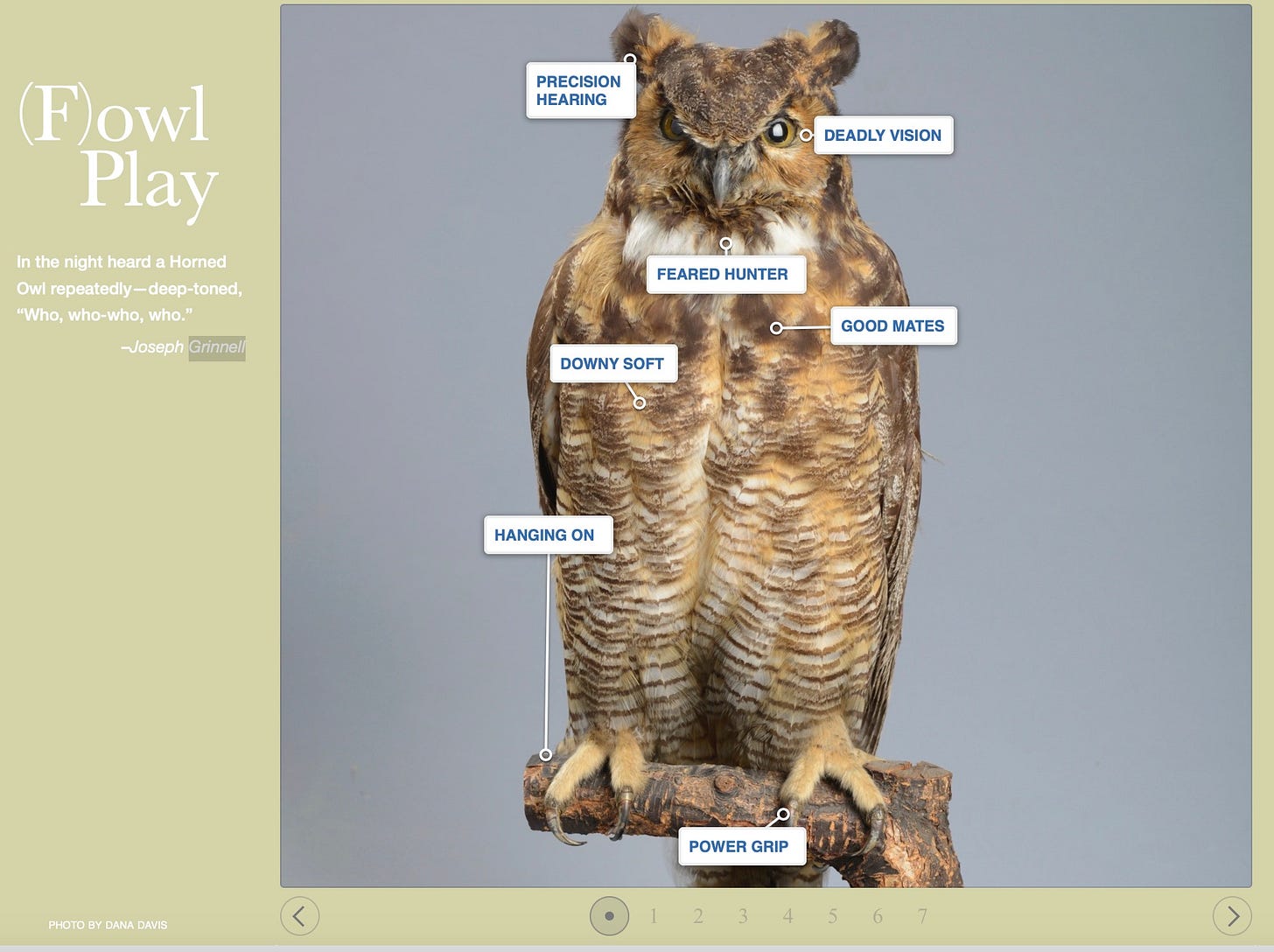Click the hotspot dot on the owl's white throat
Viewport: 1274px width, 952px height.
[725, 243]
